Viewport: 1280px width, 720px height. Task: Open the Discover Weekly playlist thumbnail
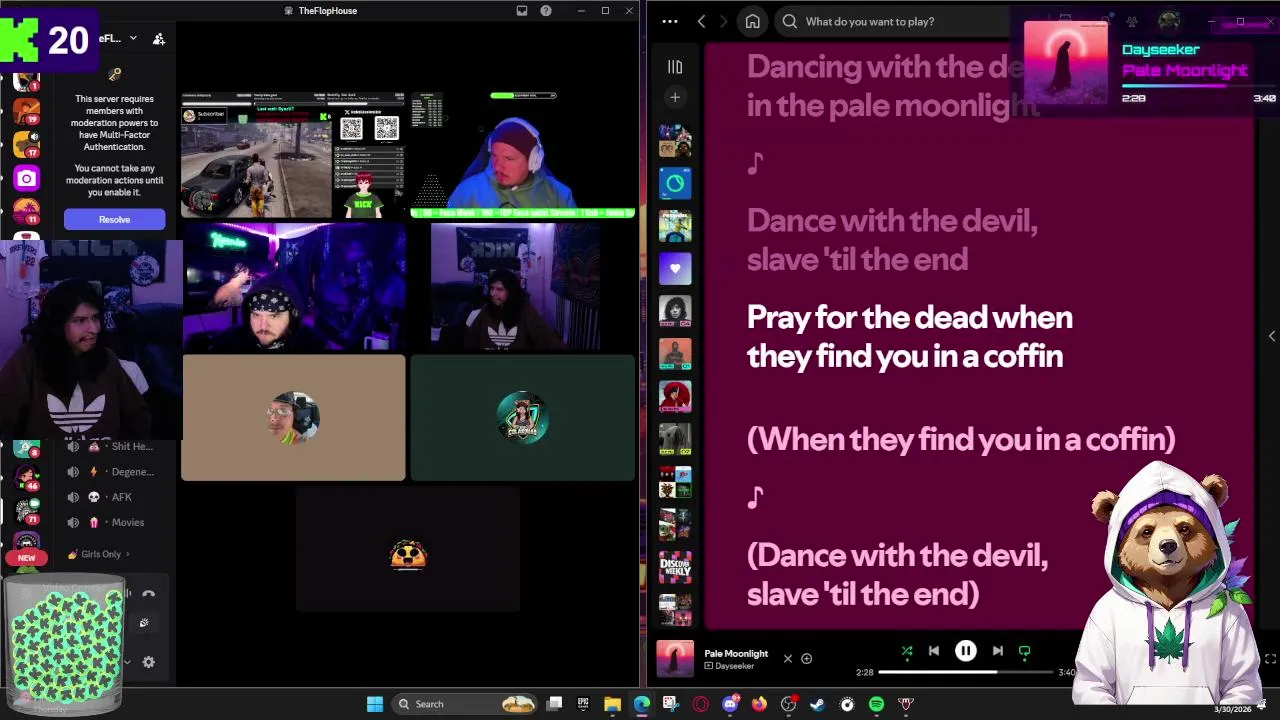[x=675, y=566]
